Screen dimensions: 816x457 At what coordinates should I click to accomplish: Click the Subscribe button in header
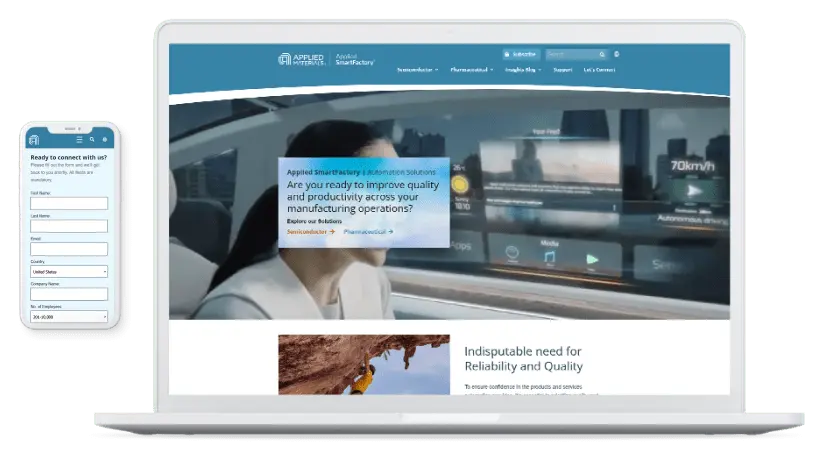tap(521, 54)
